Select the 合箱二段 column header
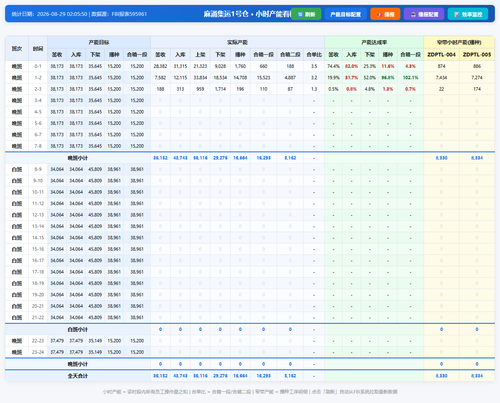 tap(290, 54)
